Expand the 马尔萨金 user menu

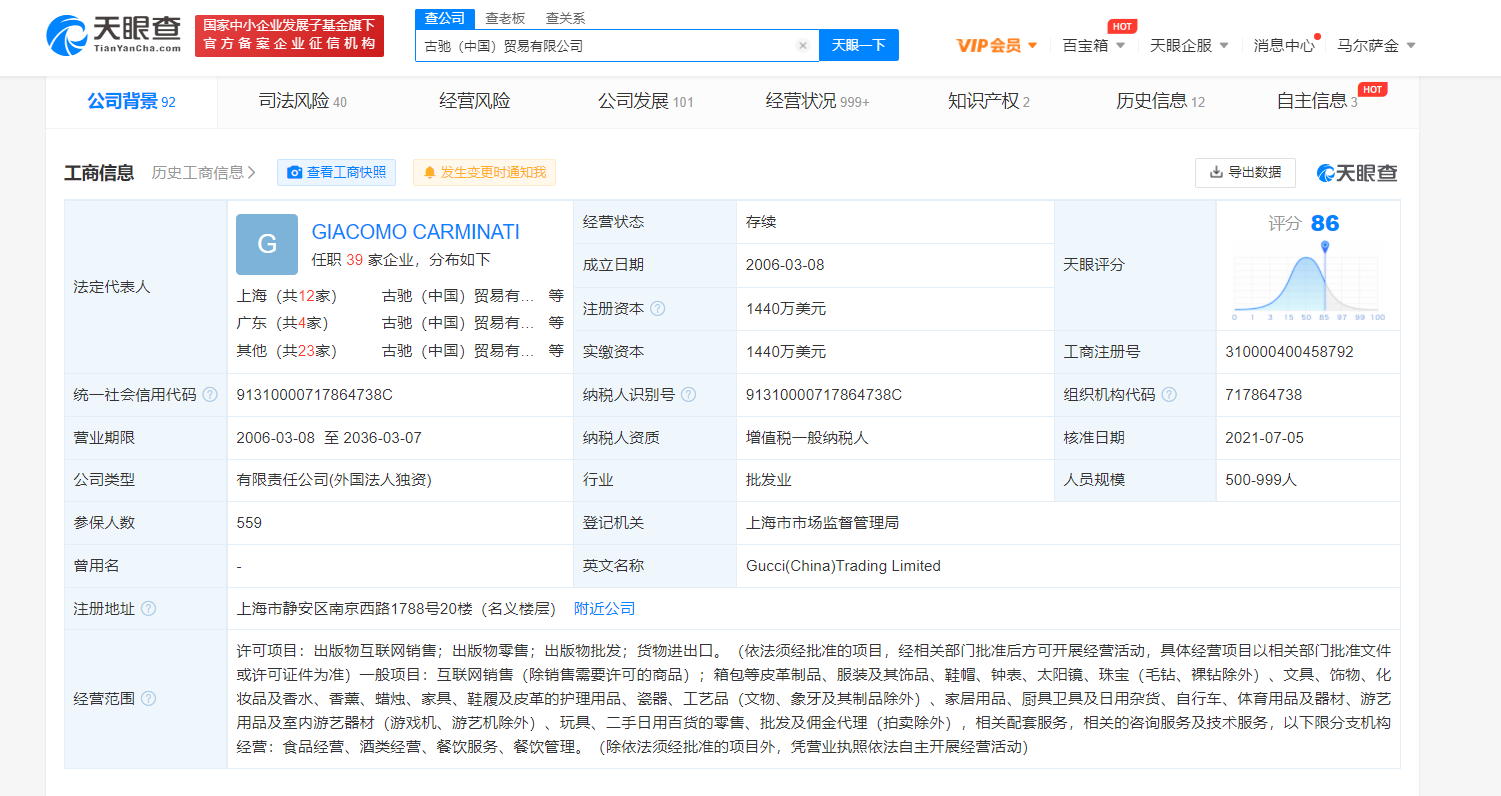point(1376,45)
